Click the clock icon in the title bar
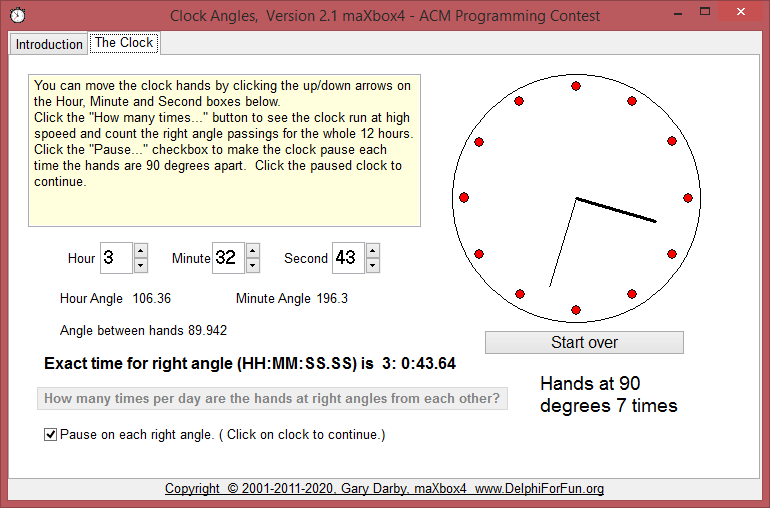The height and width of the screenshot is (508, 770). click(17, 15)
